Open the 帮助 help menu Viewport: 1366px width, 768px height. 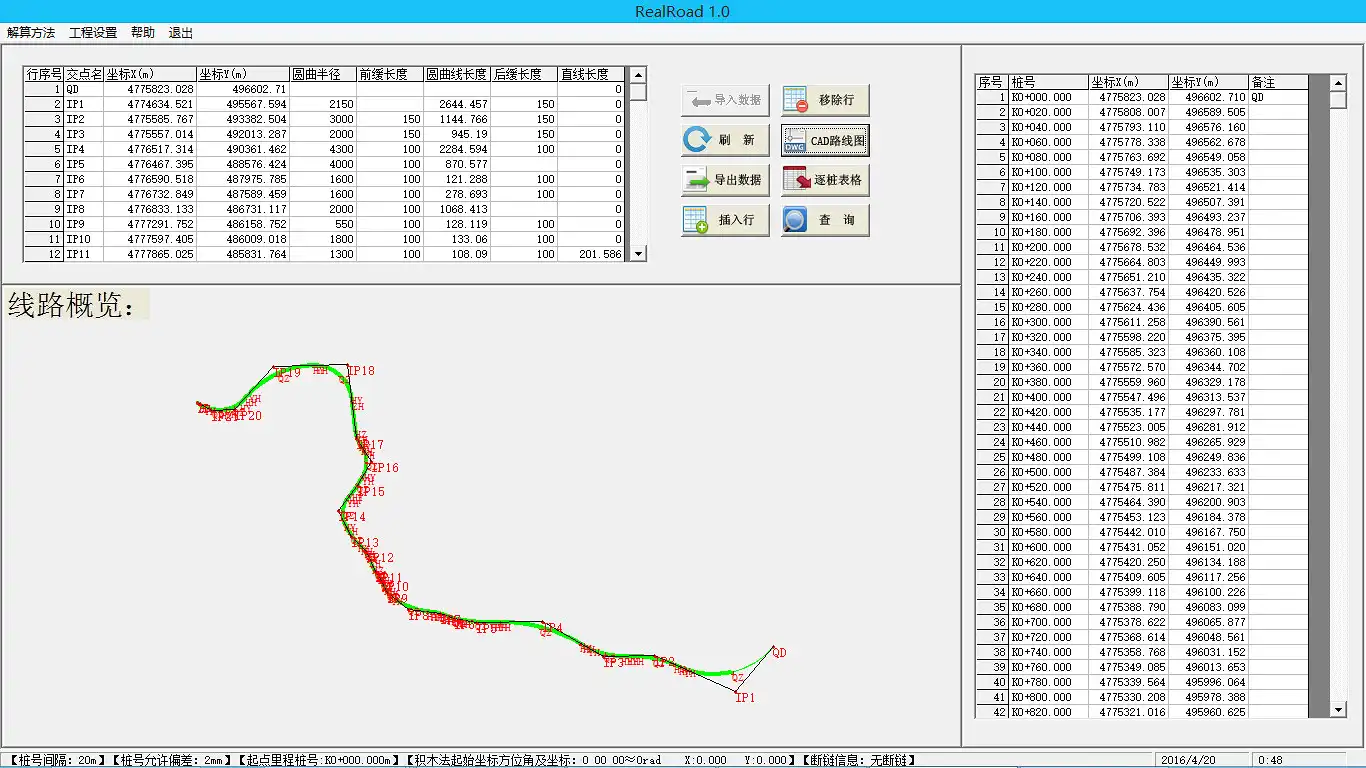click(x=143, y=33)
